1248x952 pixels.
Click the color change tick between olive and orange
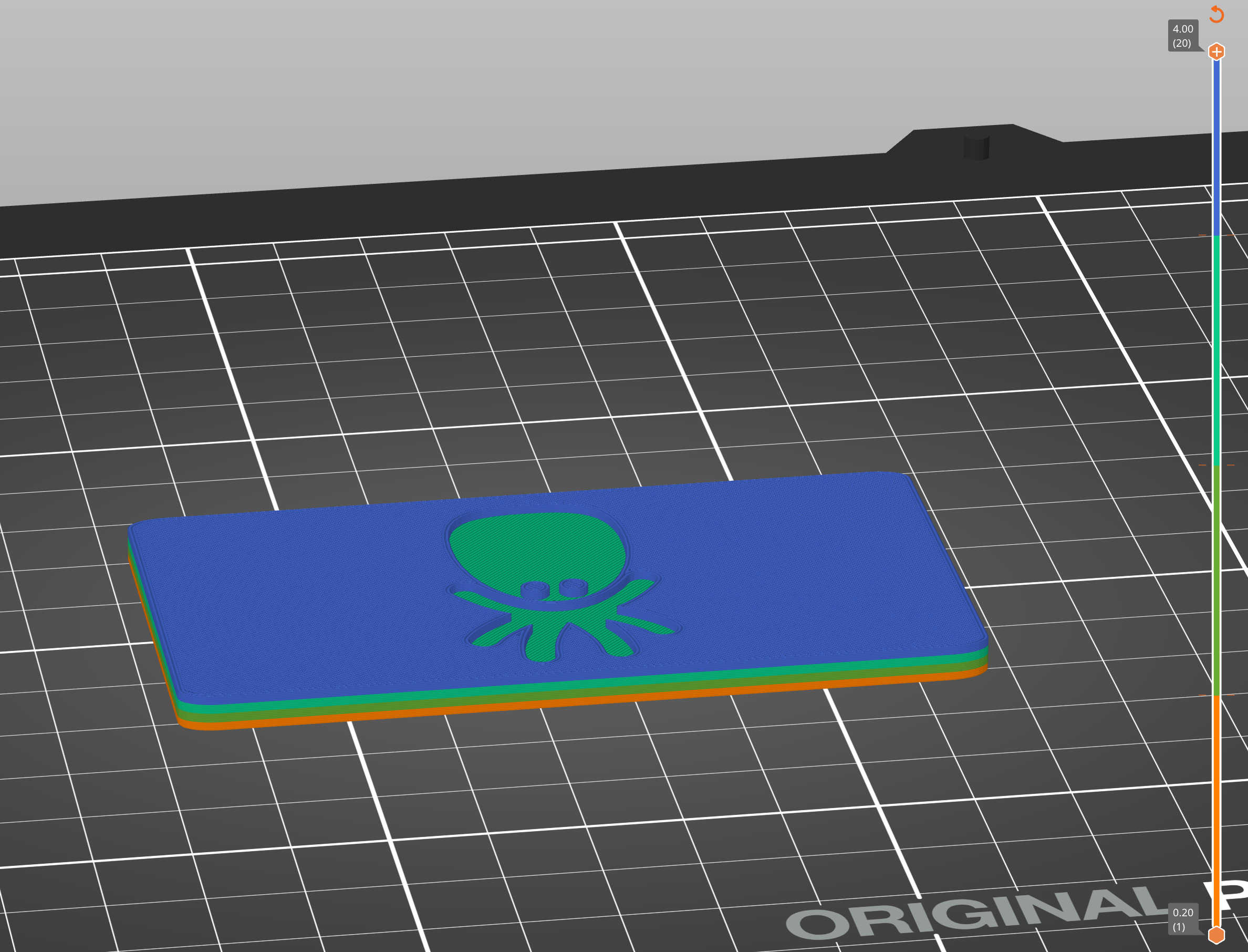tap(1216, 695)
